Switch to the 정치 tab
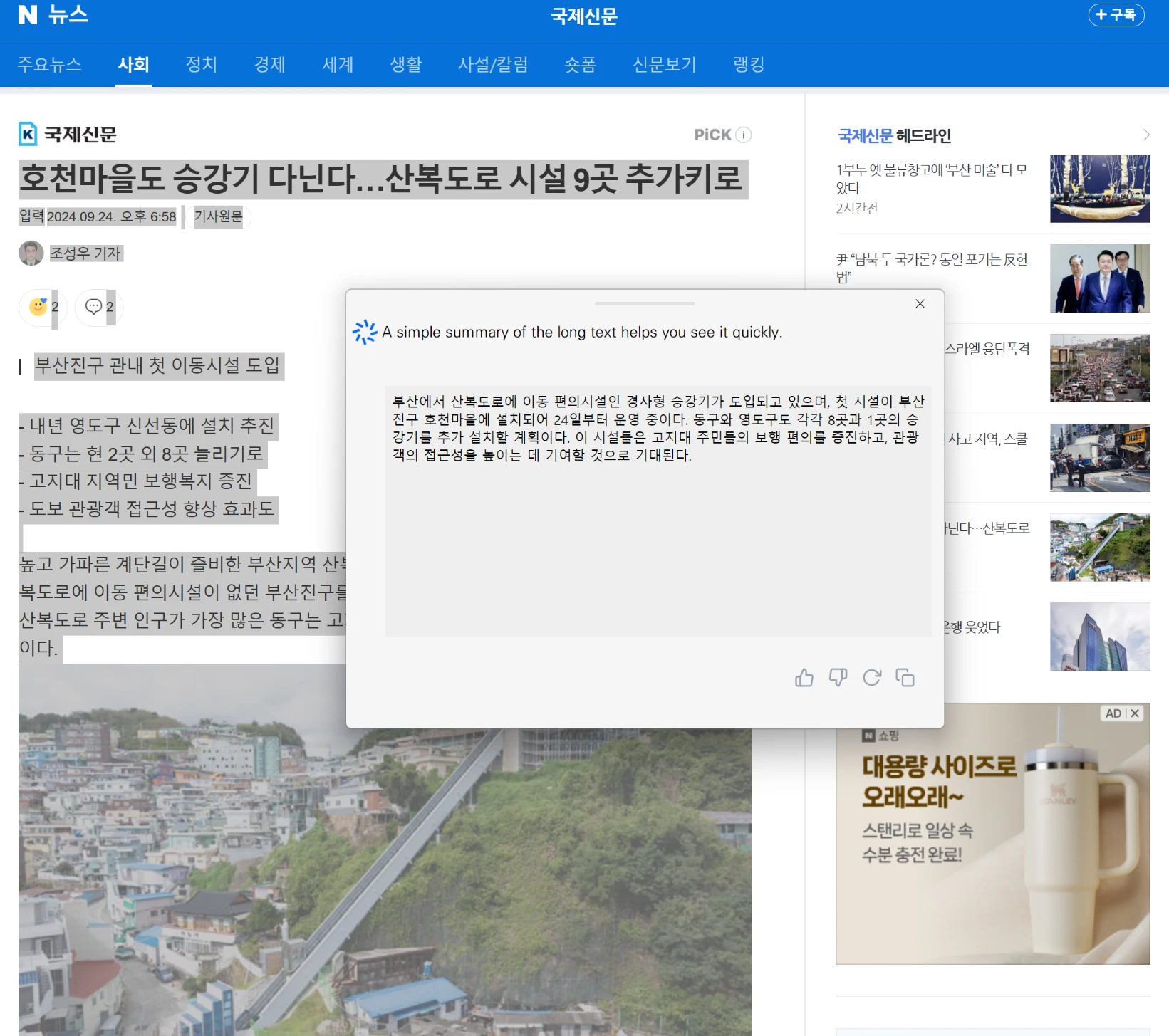 (201, 64)
